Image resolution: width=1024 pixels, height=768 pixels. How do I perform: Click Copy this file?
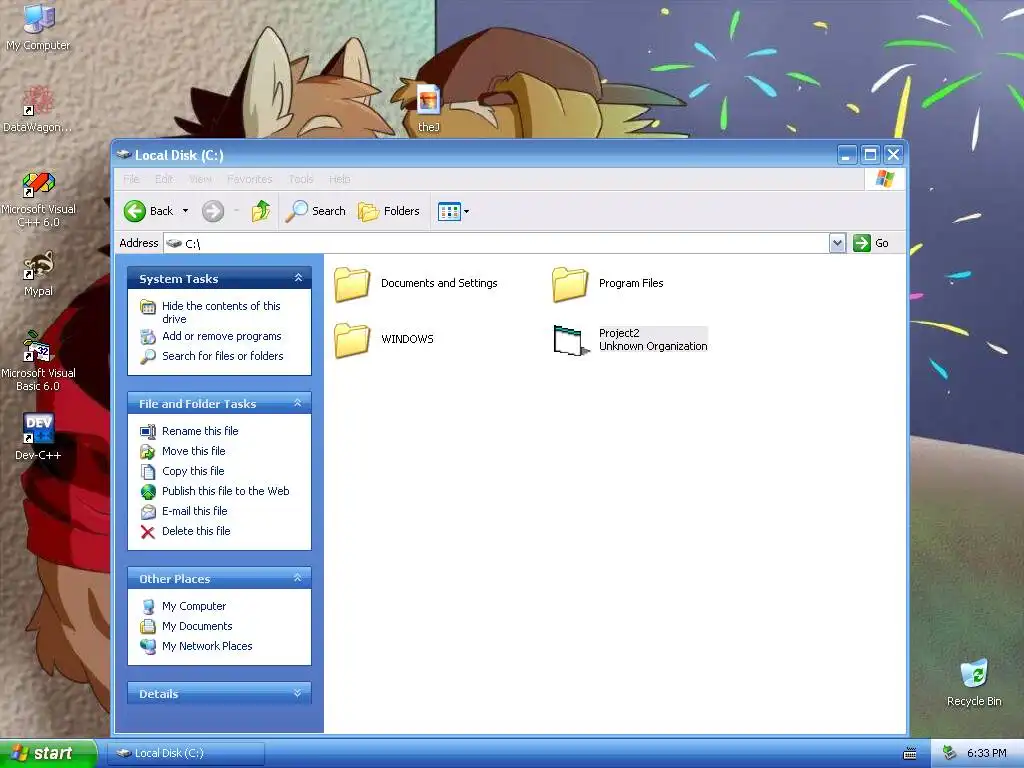coord(193,471)
